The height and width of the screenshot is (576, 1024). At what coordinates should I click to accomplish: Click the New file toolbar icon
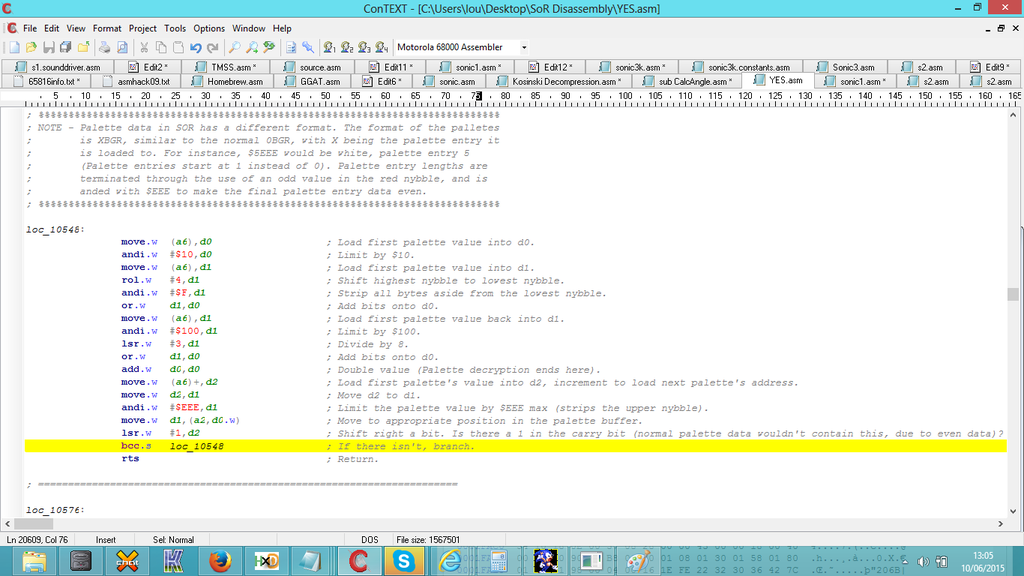[x=14, y=47]
